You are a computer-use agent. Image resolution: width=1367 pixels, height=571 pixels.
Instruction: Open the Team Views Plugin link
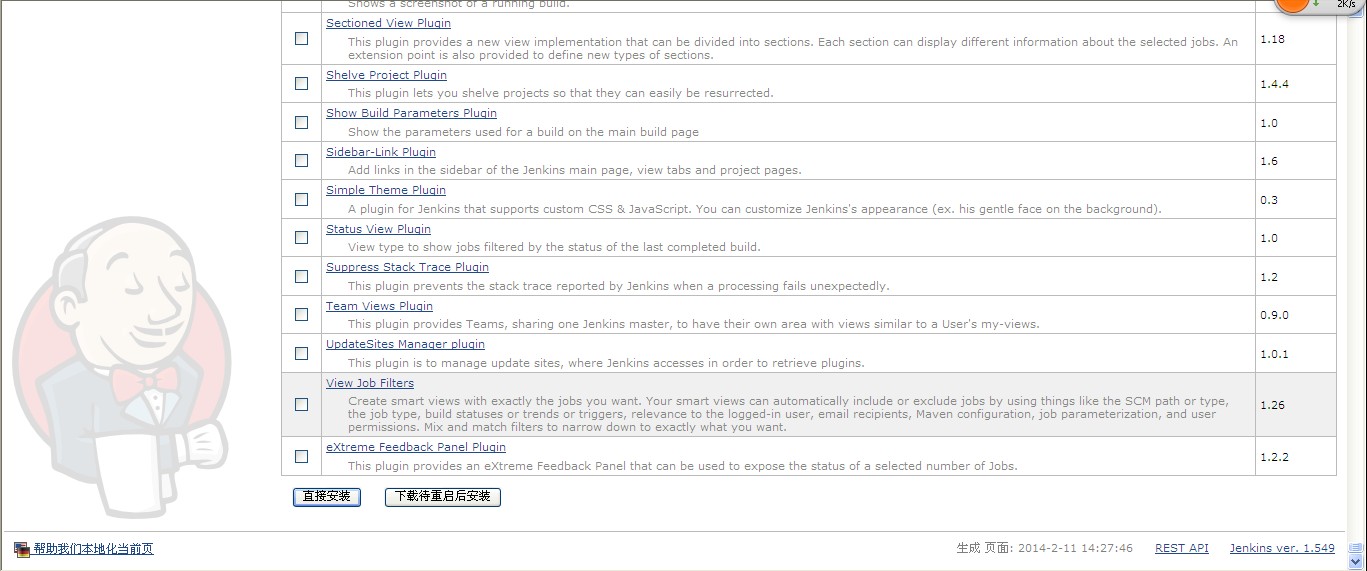(379, 306)
